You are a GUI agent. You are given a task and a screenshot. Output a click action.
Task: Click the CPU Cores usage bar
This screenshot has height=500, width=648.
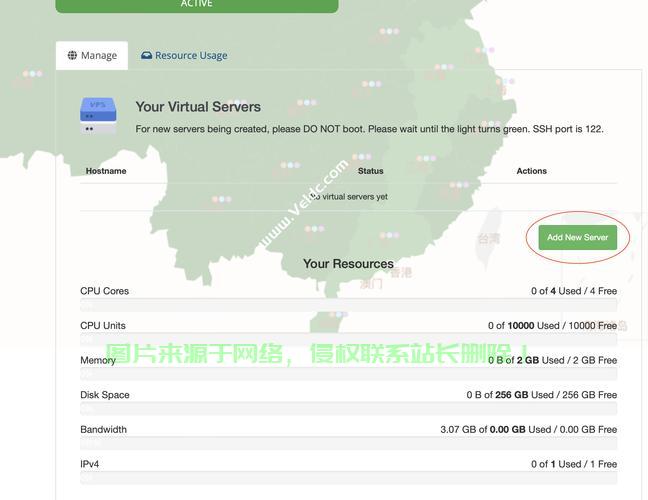click(348, 305)
